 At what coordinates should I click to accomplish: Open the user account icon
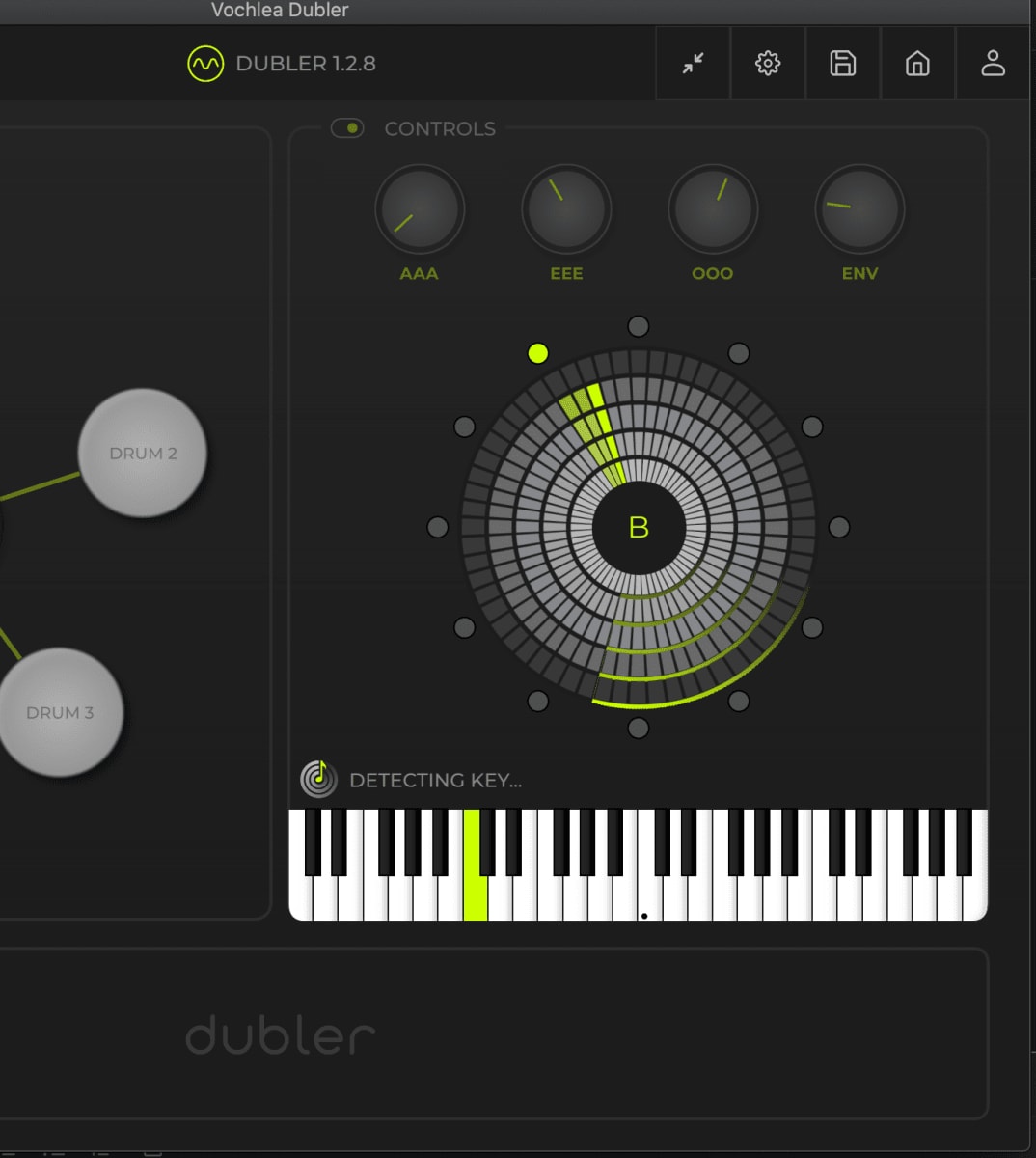(x=993, y=64)
